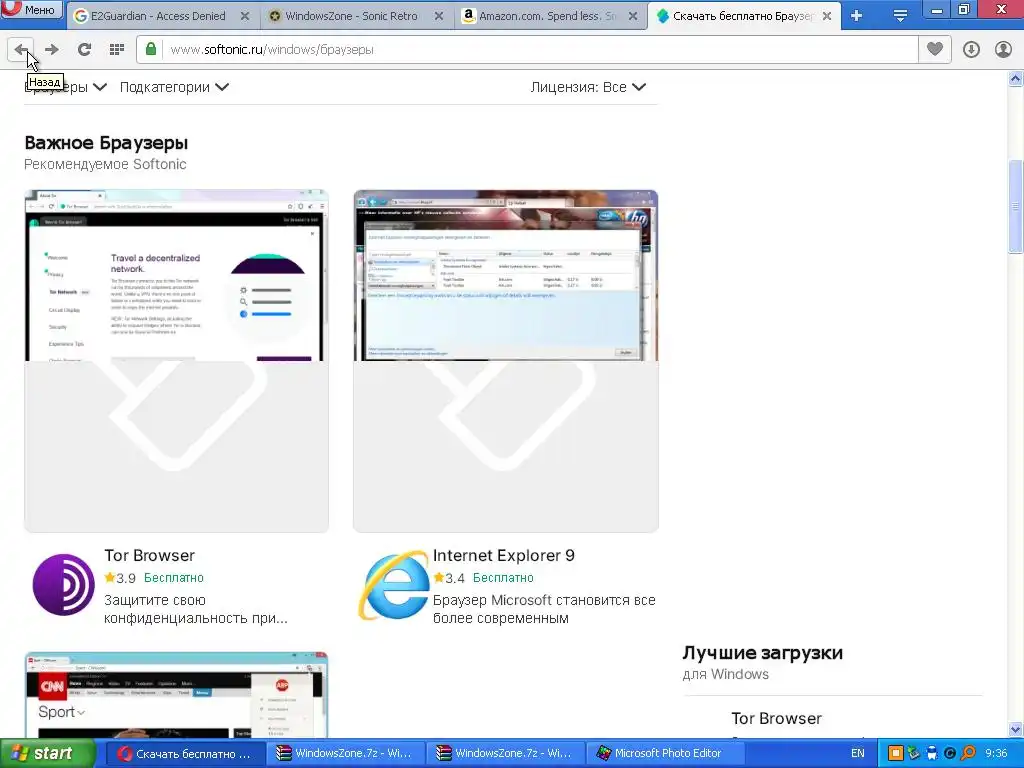Click the Важное Браузеры heading
Image resolution: width=1024 pixels, height=768 pixels.
(x=106, y=142)
